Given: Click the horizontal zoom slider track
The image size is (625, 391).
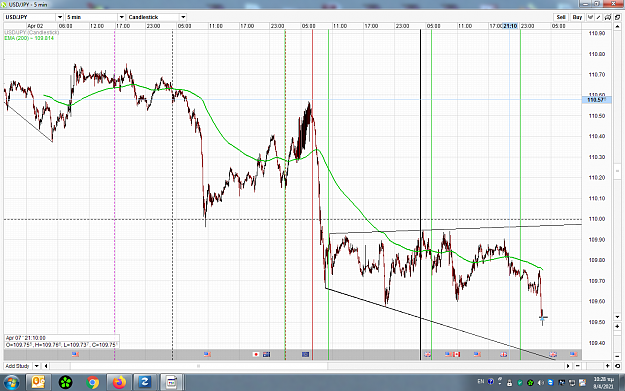Looking at the screenshot, I should coord(592,366).
